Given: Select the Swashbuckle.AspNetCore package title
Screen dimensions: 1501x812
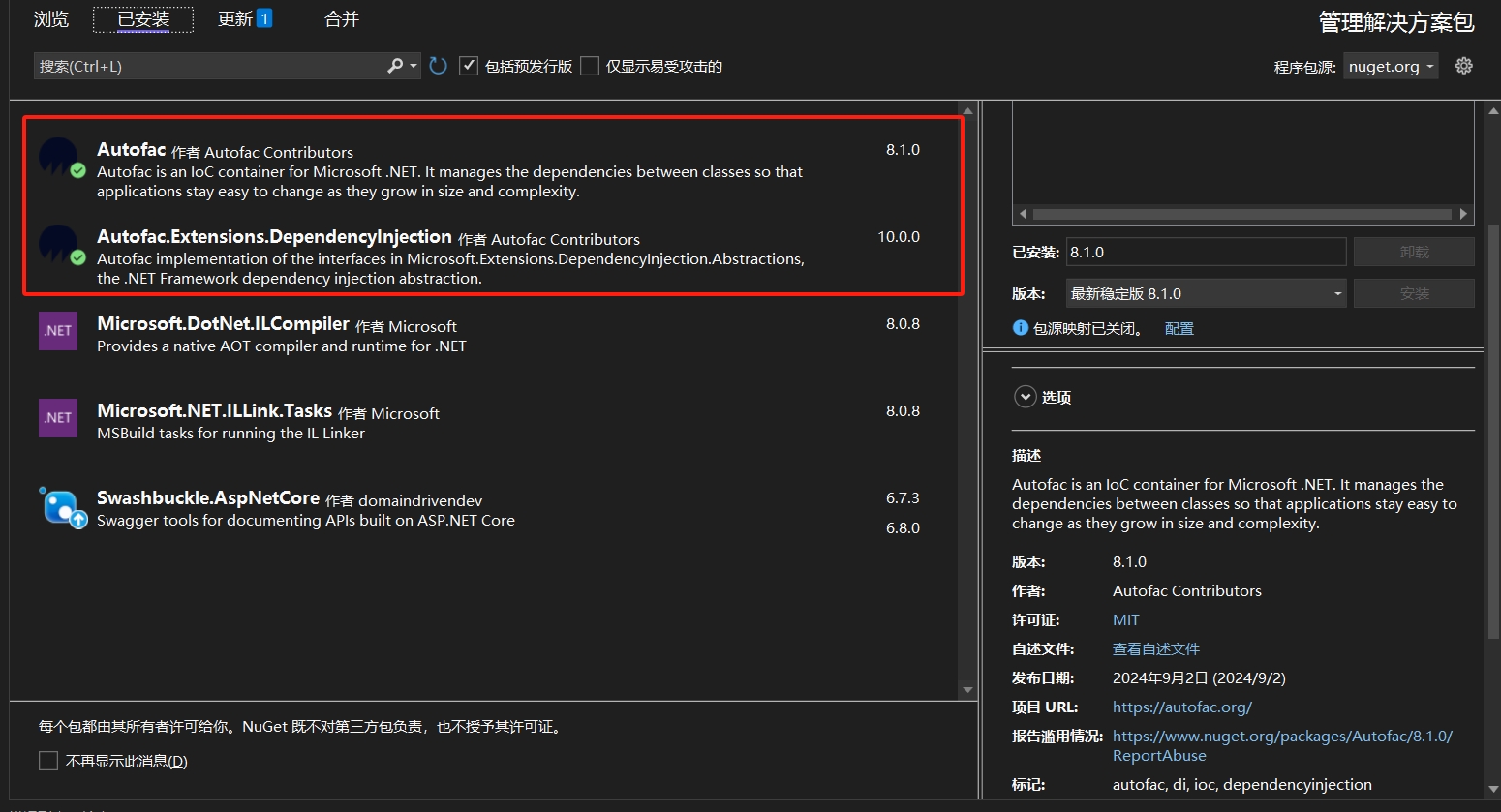Looking at the screenshot, I should point(208,498).
